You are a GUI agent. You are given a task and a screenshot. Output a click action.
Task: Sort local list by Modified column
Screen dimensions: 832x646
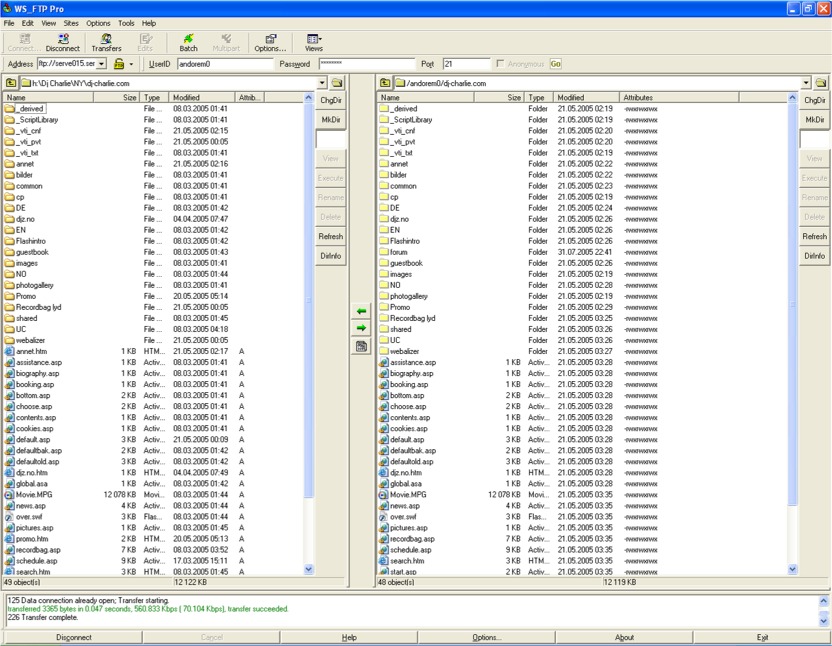(x=202, y=98)
